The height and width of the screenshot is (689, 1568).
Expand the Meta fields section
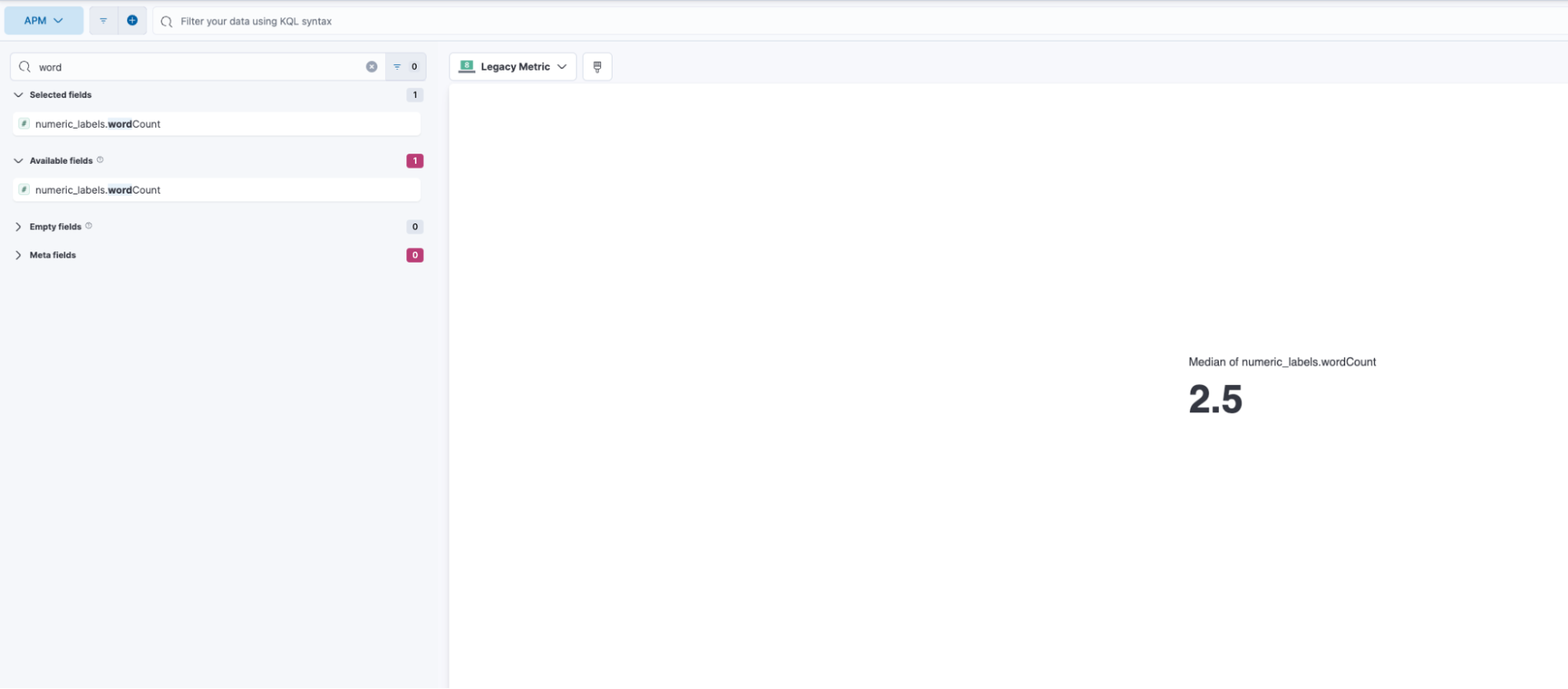[x=19, y=256]
